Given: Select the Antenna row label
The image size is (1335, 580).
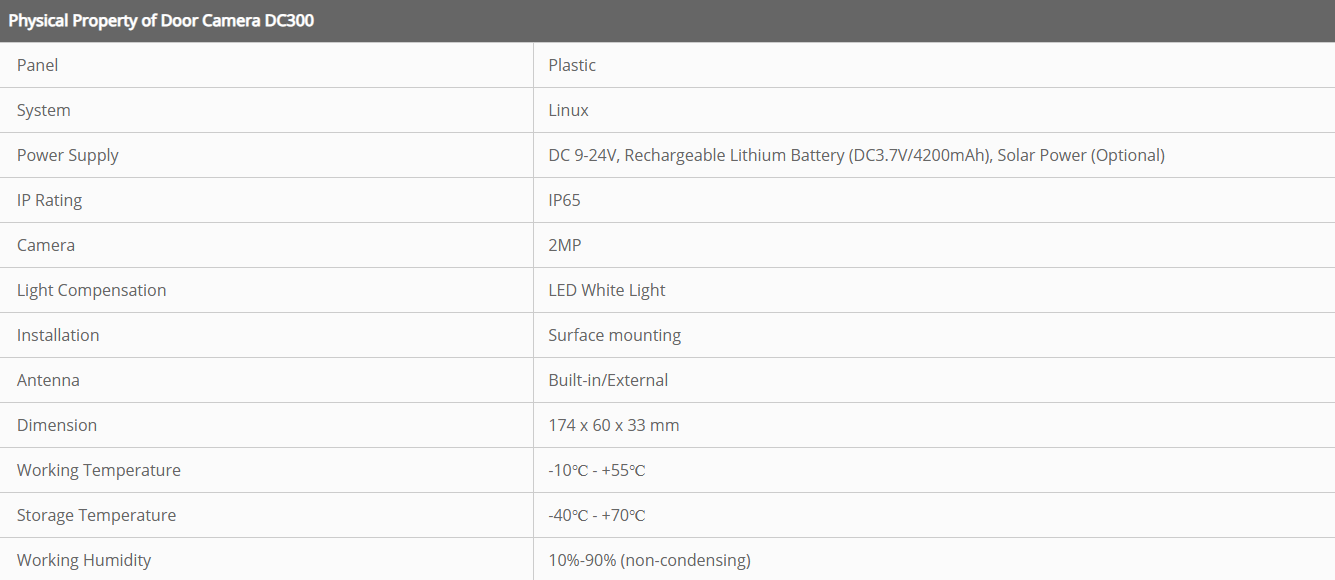Looking at the screenshot, I should click(48, 380).
